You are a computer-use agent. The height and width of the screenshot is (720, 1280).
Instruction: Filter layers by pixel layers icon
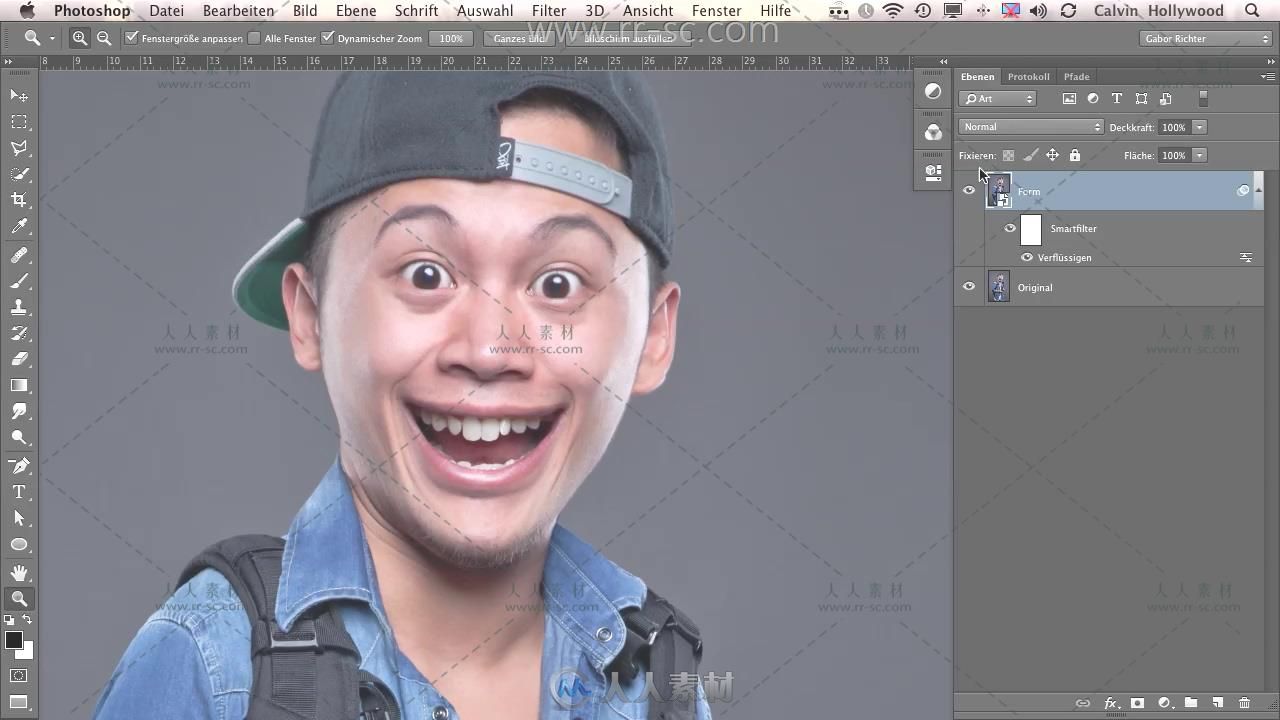(x=1069, y=99)
